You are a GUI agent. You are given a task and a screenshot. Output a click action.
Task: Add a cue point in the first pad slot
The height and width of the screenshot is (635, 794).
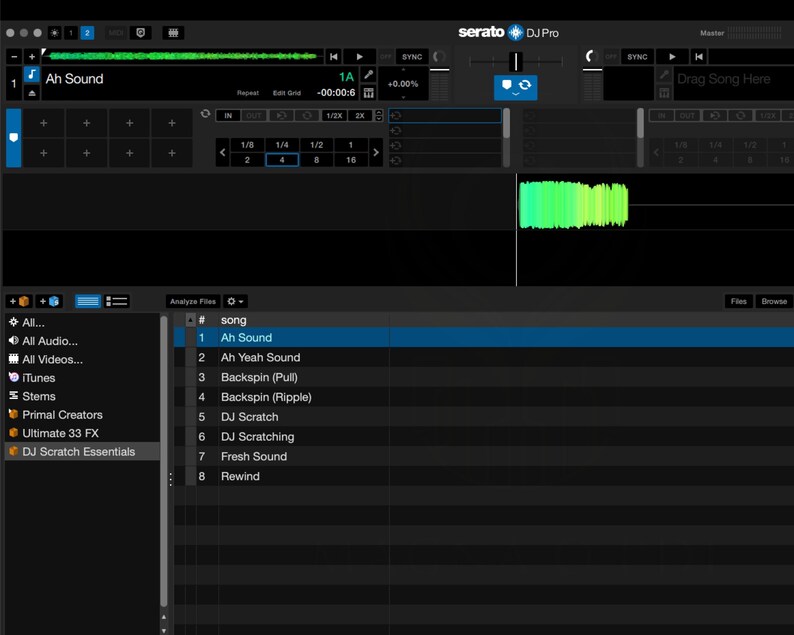(x=44, y=123)
